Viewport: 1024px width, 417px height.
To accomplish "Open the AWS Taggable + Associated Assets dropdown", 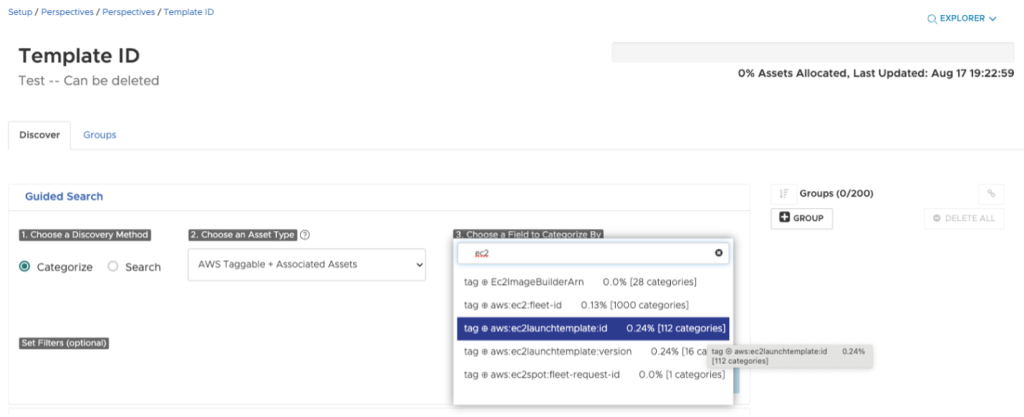I will click(306, 265).
